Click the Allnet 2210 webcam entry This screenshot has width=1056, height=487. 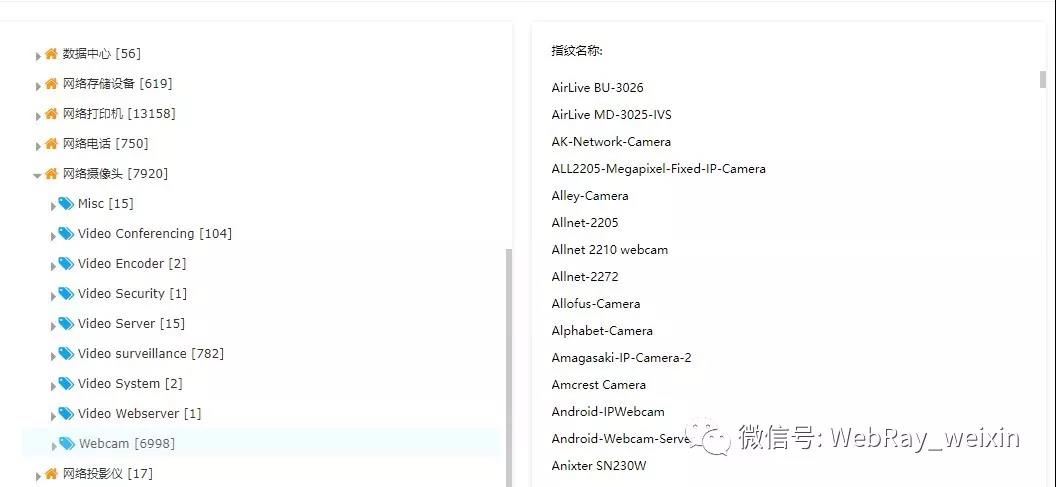(609, 249)
